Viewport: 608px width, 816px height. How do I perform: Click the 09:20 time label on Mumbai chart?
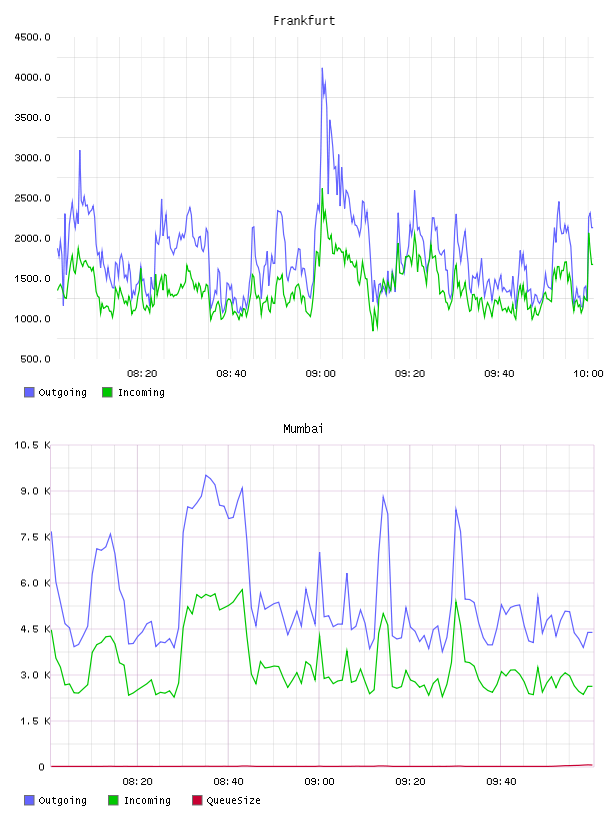pyautogui.click(x=410, y=781)
